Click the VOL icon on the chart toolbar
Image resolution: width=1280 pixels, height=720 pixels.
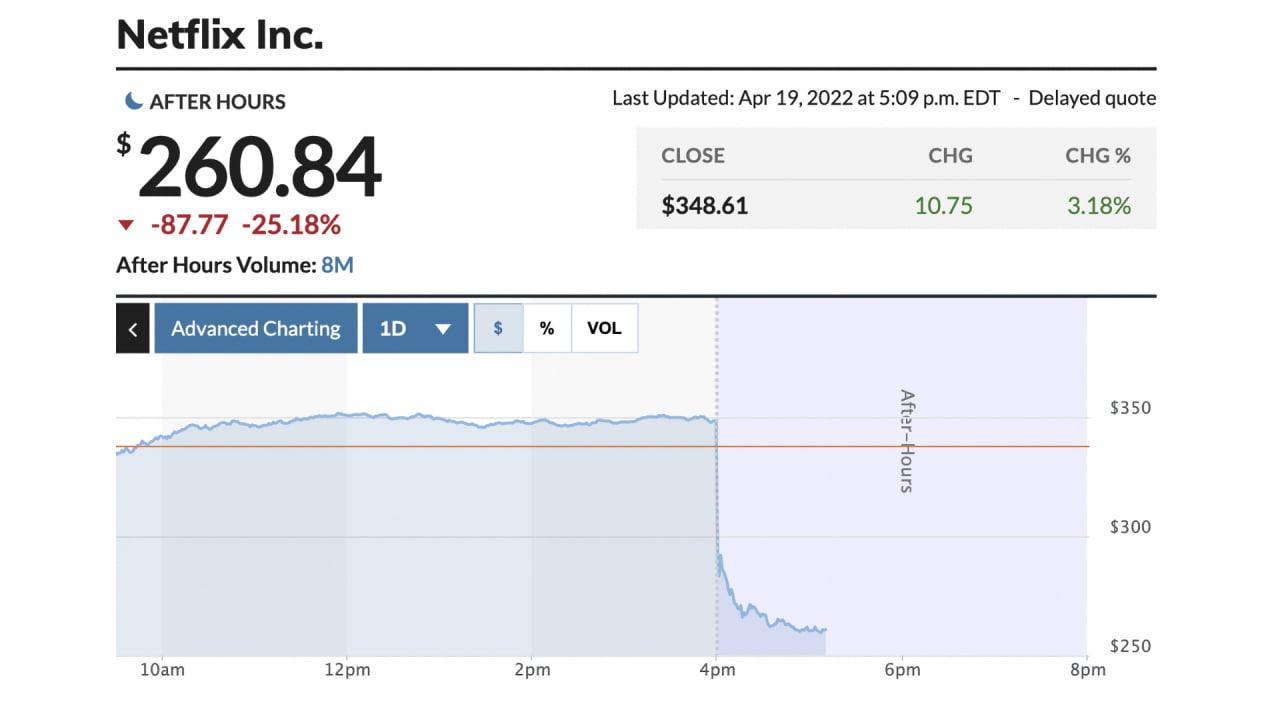pyautogui.click(x=604, y=328)
